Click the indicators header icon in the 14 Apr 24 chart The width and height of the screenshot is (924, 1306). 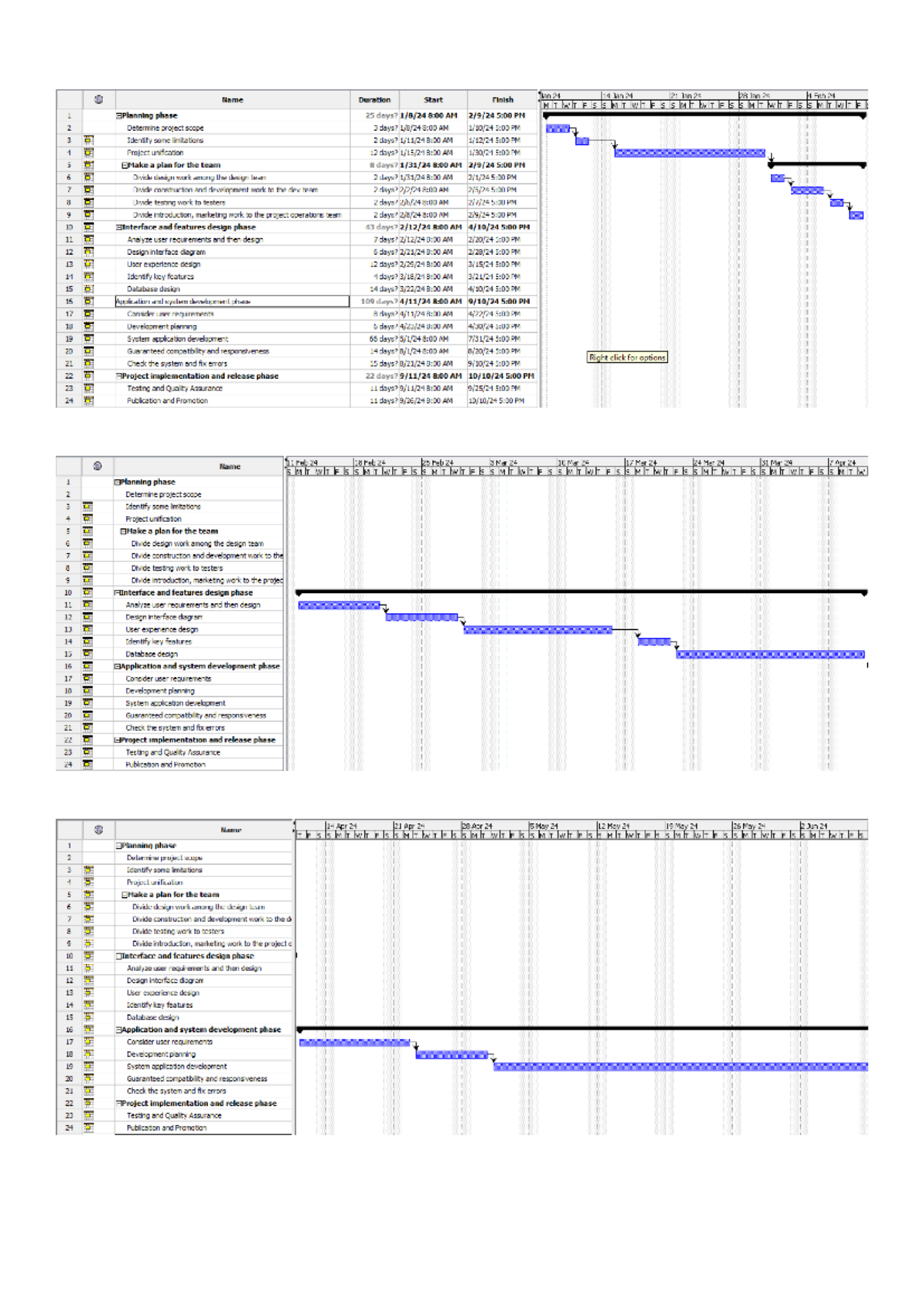pos(99,829)
